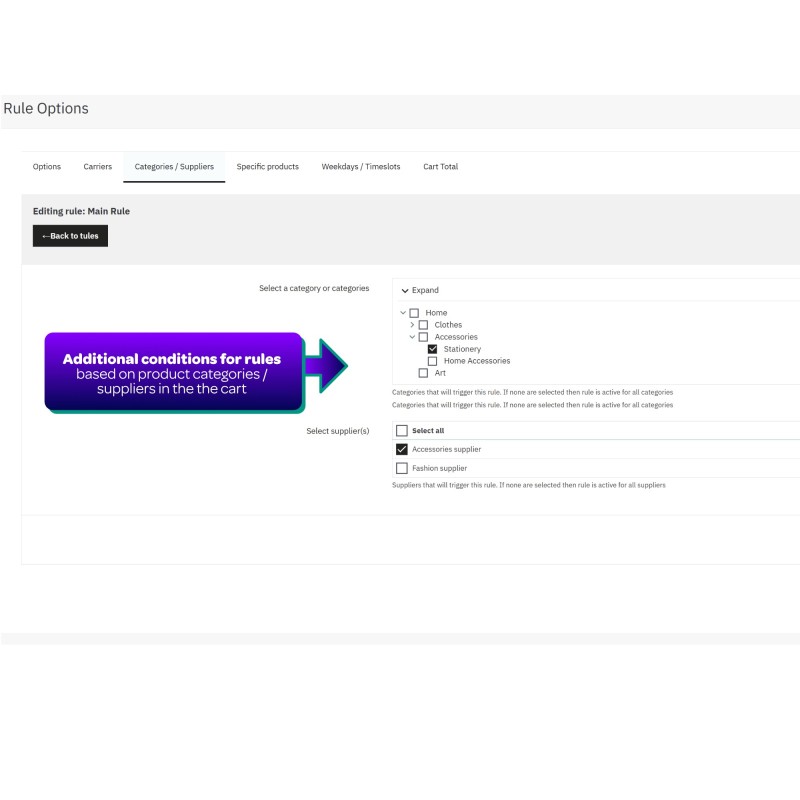Check the Clothes category checkbox
Viewport: 800px width, 800px height.
point(423,325)
